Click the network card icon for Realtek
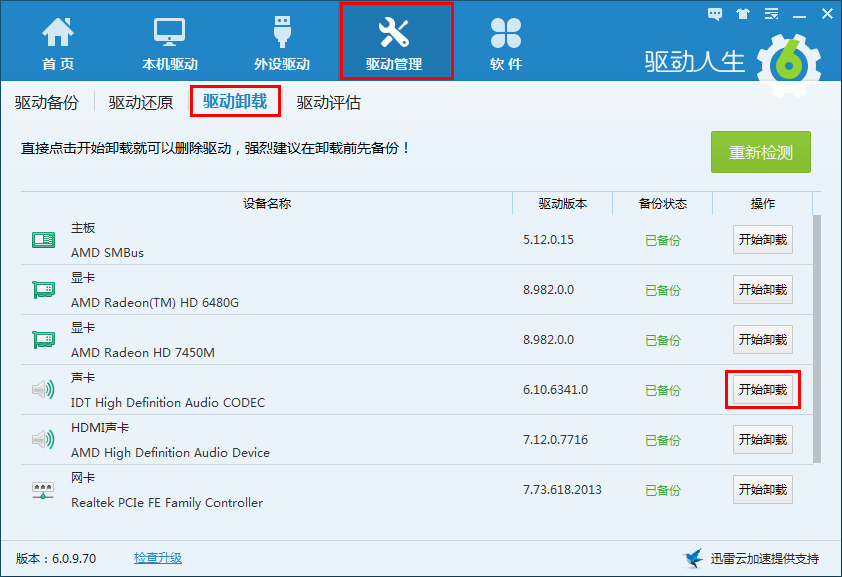The width and height of the screenshot is (842, 577). 43,490
